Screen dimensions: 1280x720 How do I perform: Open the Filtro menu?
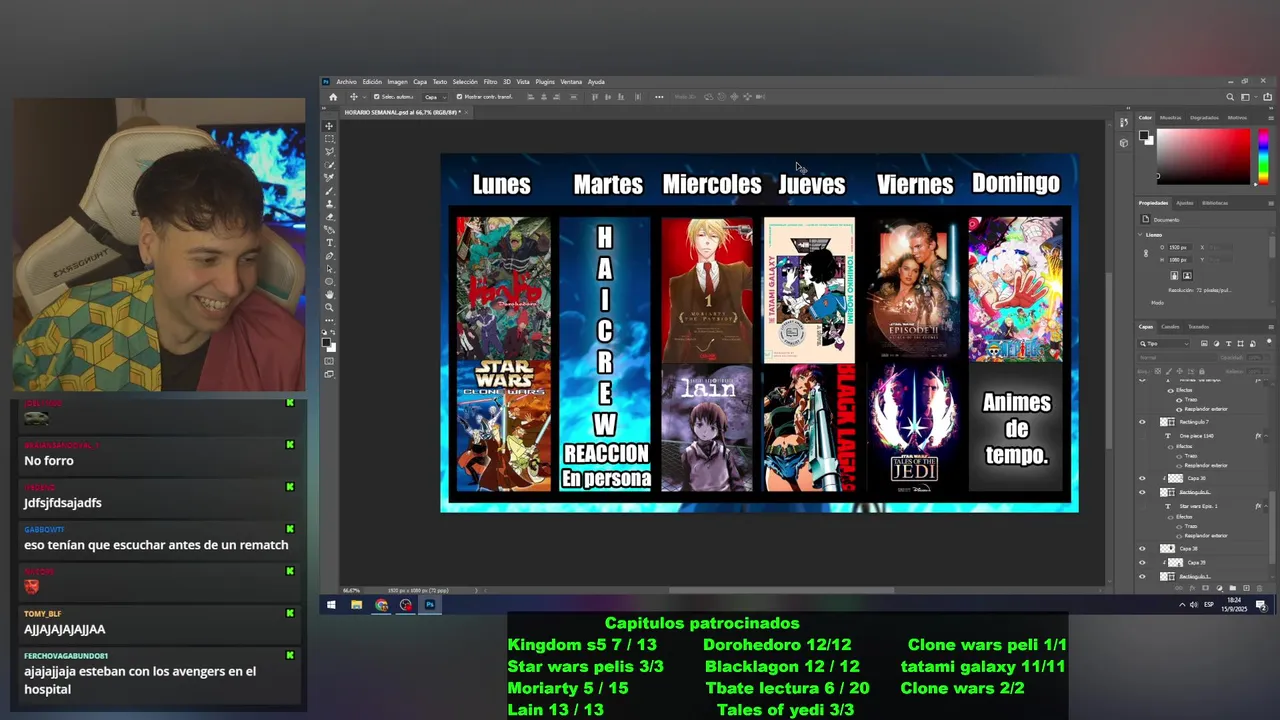[491, 82]
